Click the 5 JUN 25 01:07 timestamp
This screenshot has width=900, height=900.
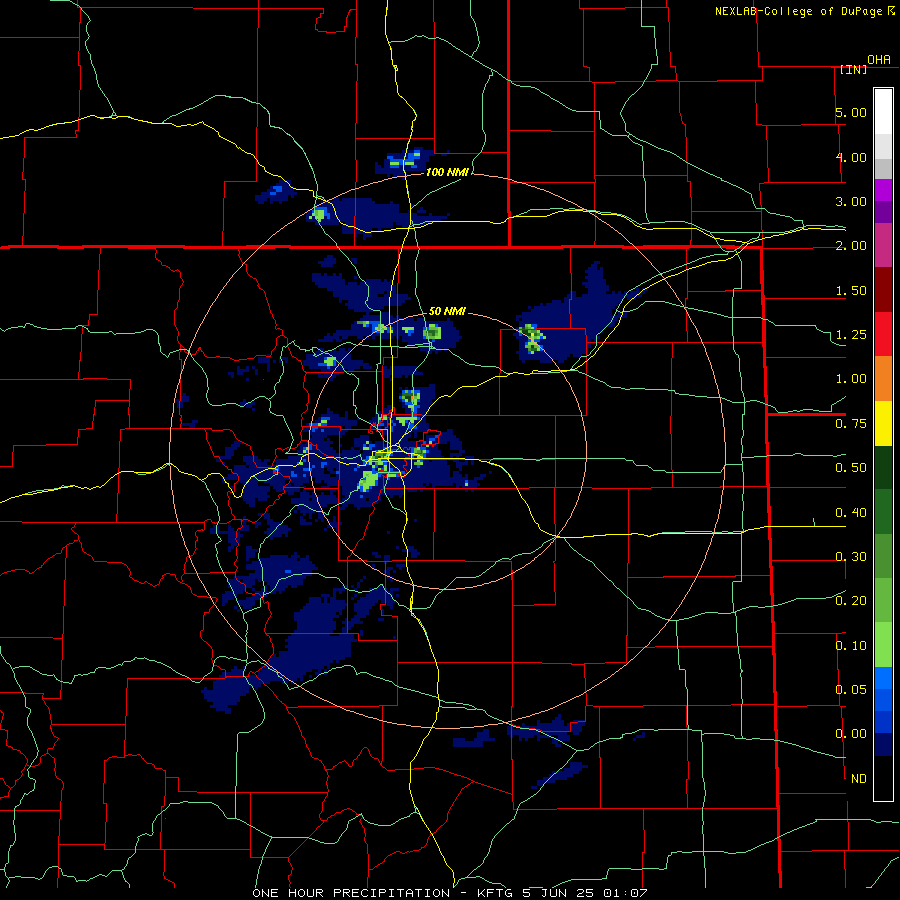point(584,893)
